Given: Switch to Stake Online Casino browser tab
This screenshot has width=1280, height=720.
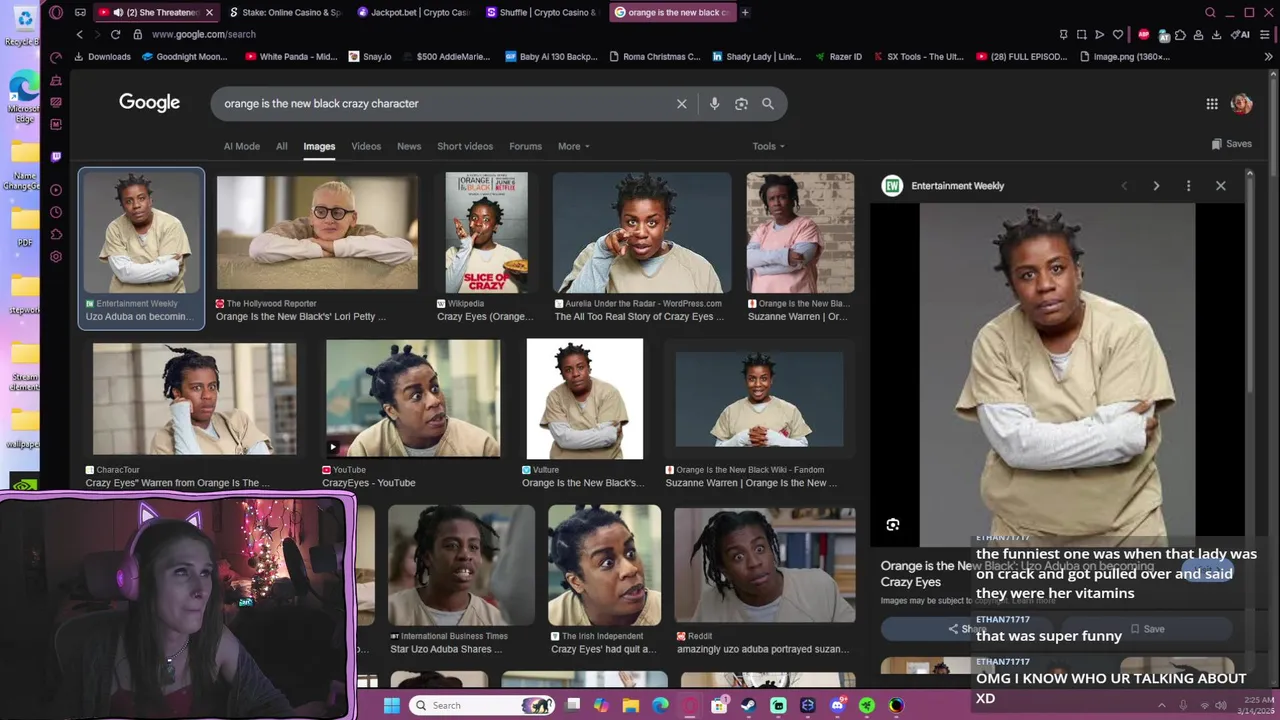Looking at the screenshot, I should (x=285, y=12).
